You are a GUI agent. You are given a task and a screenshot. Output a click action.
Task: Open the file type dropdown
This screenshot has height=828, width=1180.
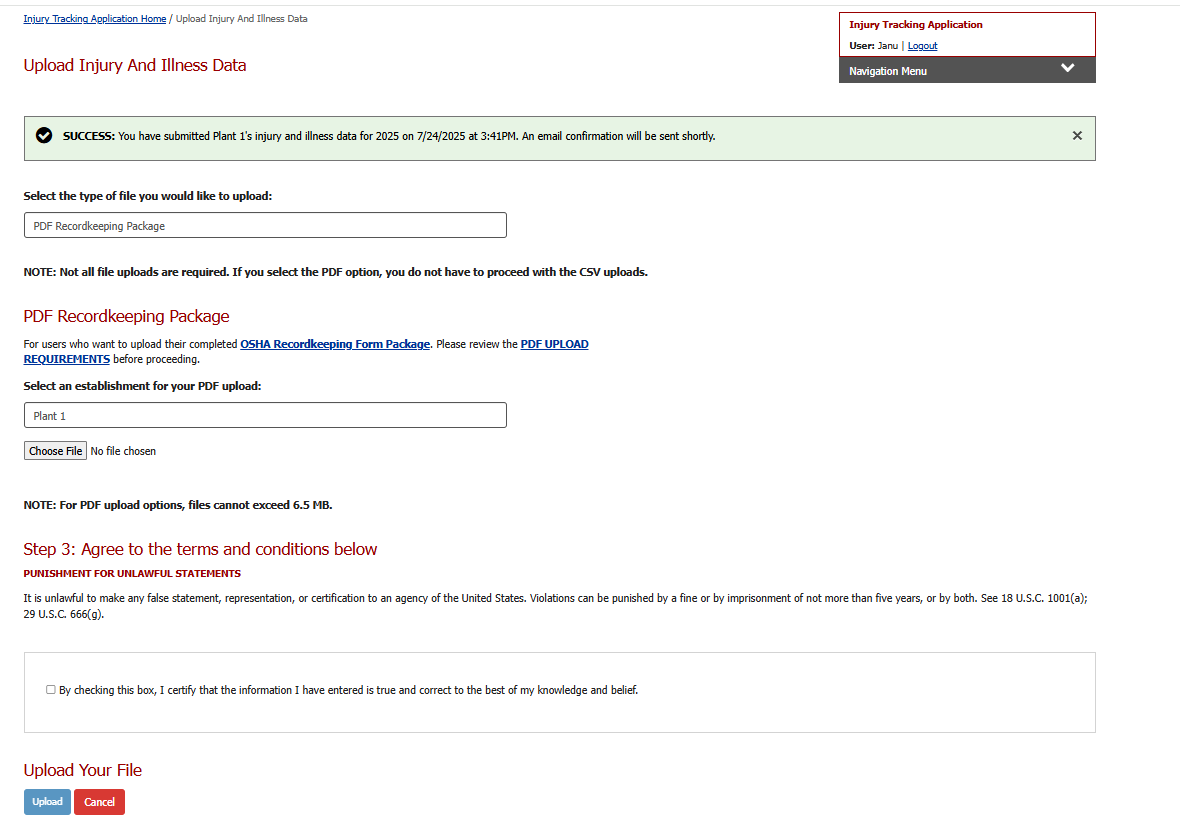pyautogui.click(x=265, y=226)
